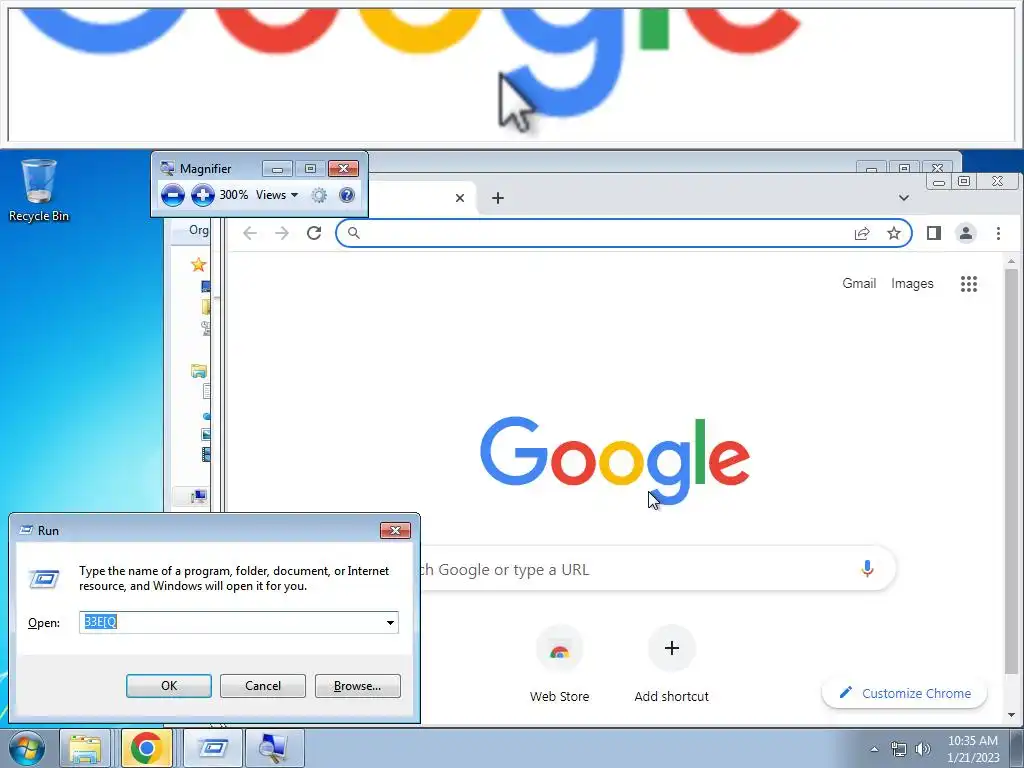Click Computer icon in Explorer sidebar

tap(199, 496)
